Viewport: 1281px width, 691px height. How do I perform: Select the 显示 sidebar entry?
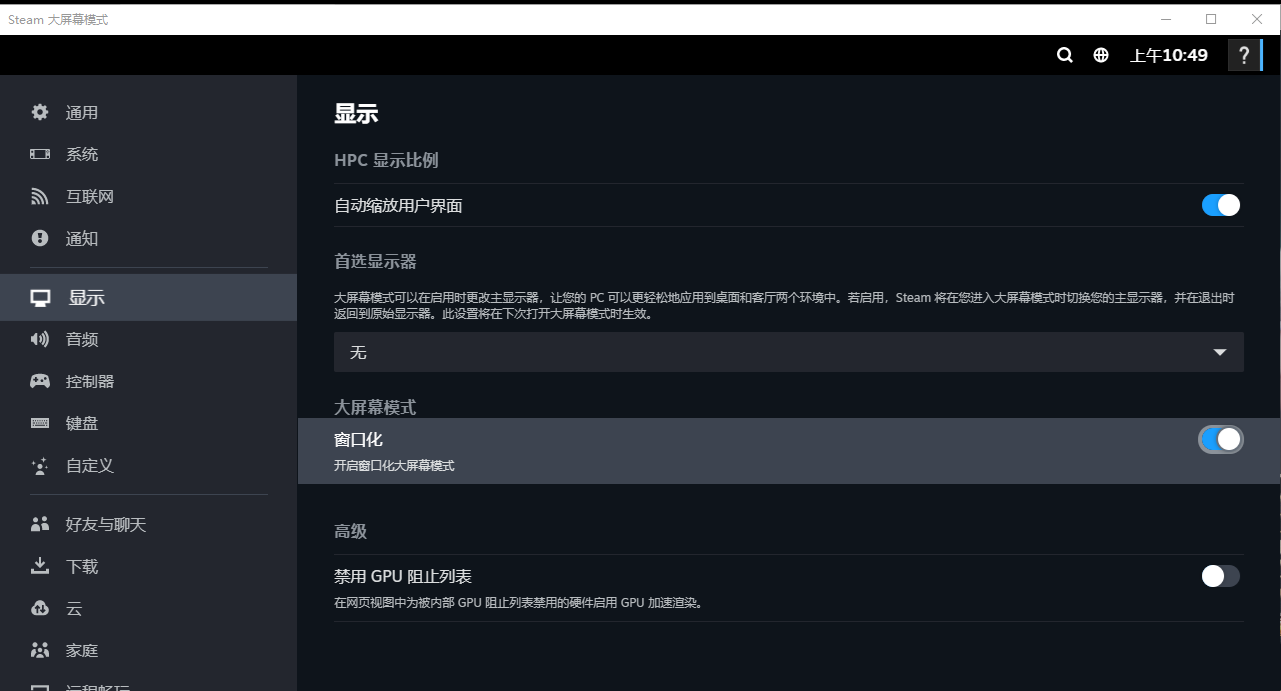point(148,297)
